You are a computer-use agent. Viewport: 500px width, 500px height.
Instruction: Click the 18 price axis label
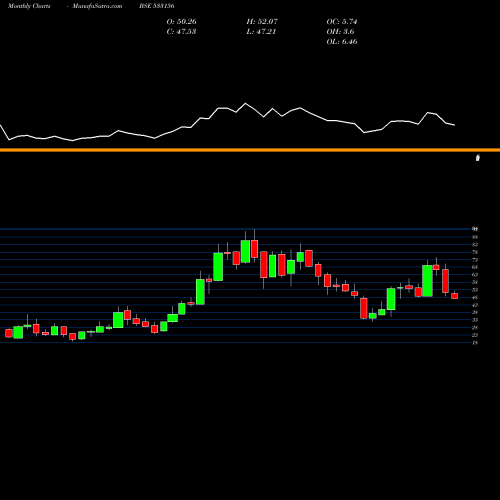tap(475, 342)
